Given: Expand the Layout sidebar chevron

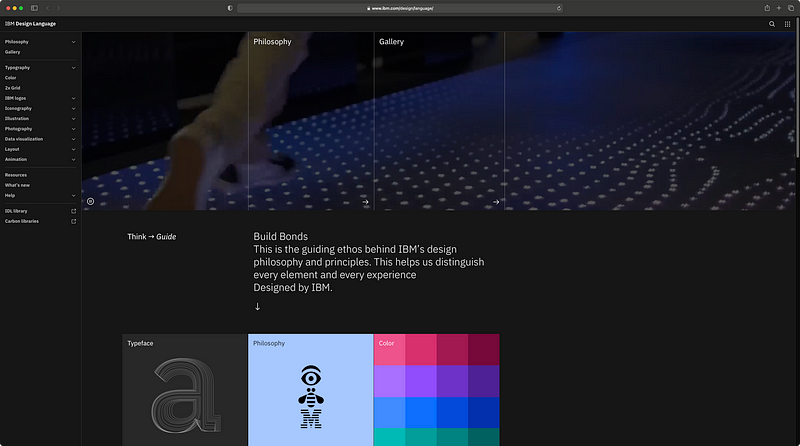Looking at the screenshot, I should [73, 150].
